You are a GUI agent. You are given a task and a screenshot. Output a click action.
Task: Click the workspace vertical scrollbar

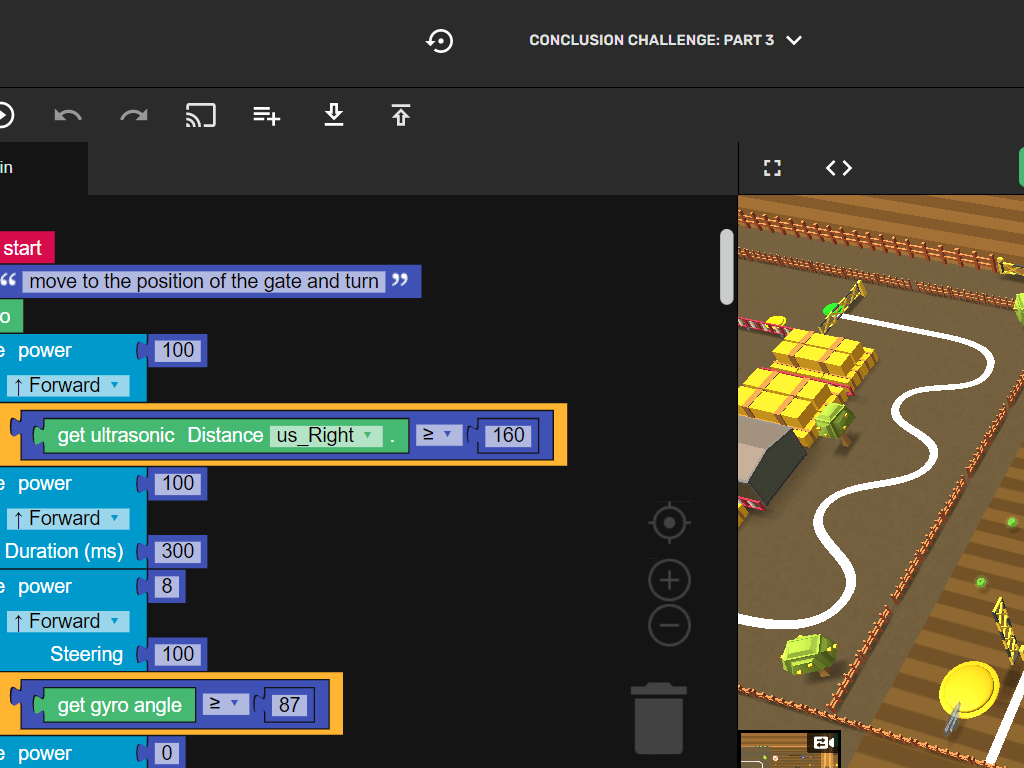[x=727, y=267]
